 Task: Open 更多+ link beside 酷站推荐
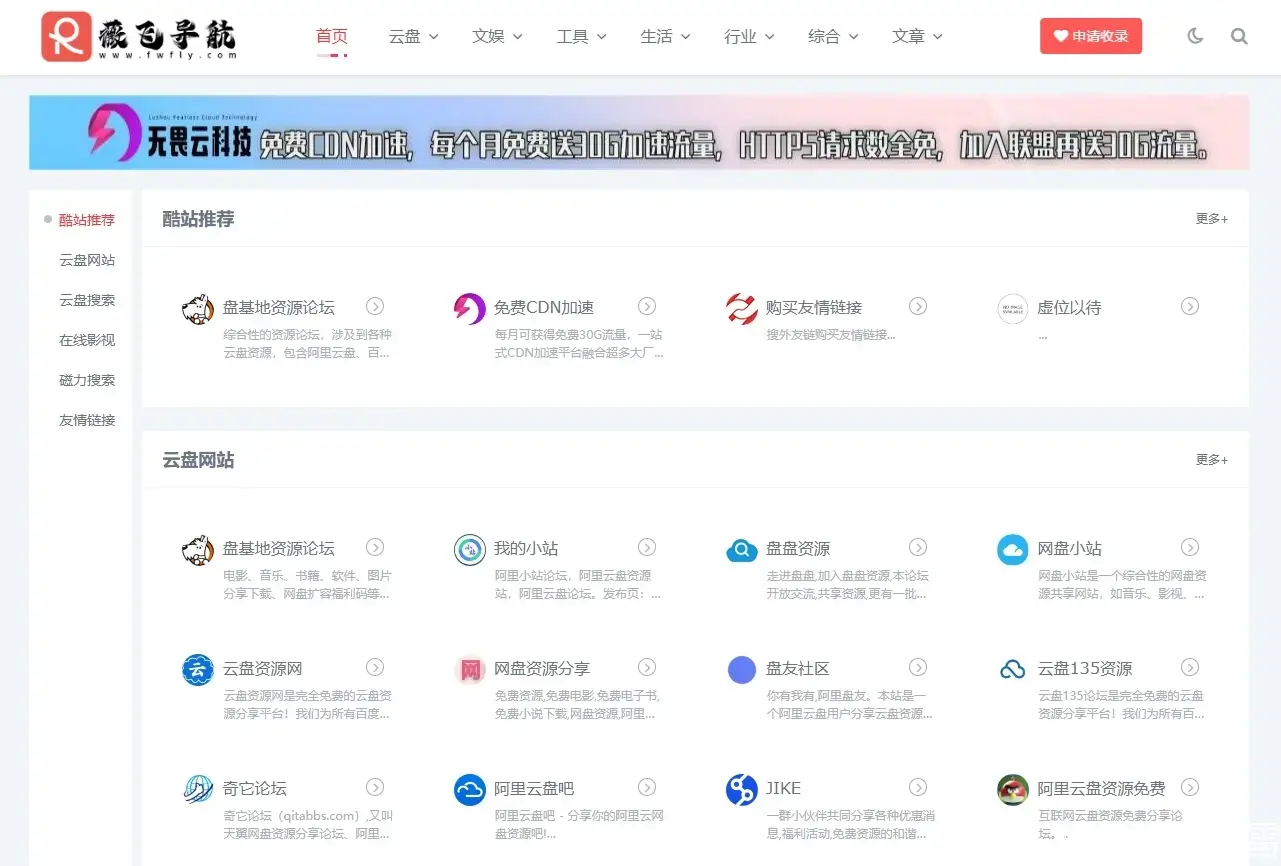point(1211,219)
